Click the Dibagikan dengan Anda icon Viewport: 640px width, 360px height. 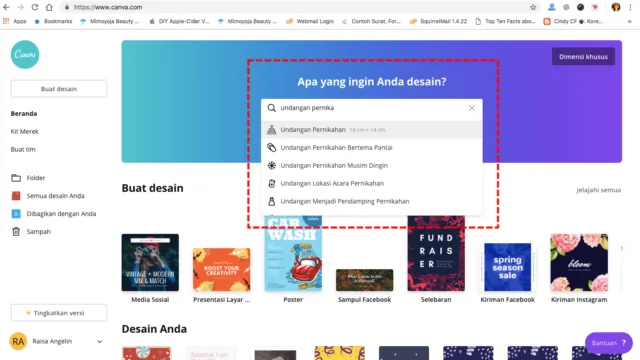[x=16, y=213]
